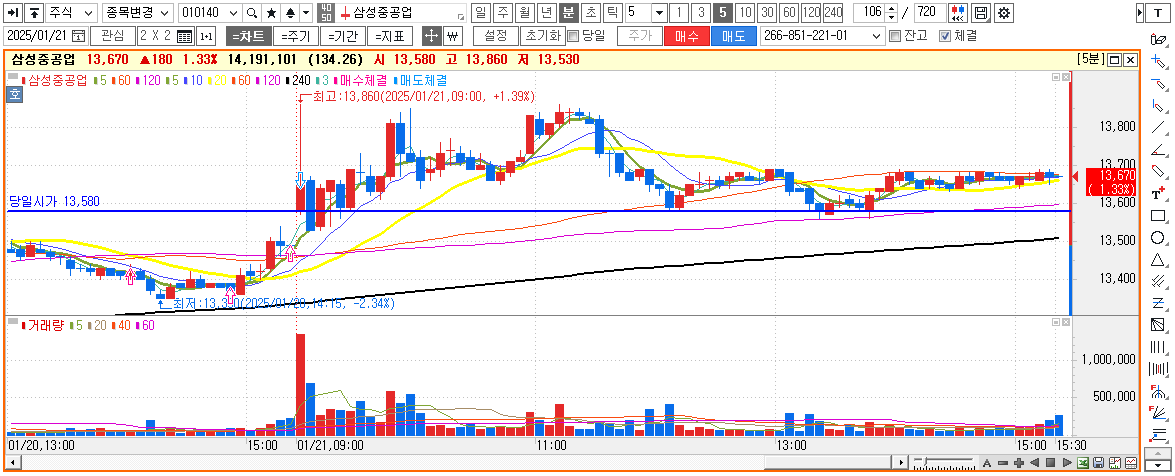Viewport: 1175px width, 476px height.
Task: Expand the 010140 stock code dropdown
Action: click(232, 13)
